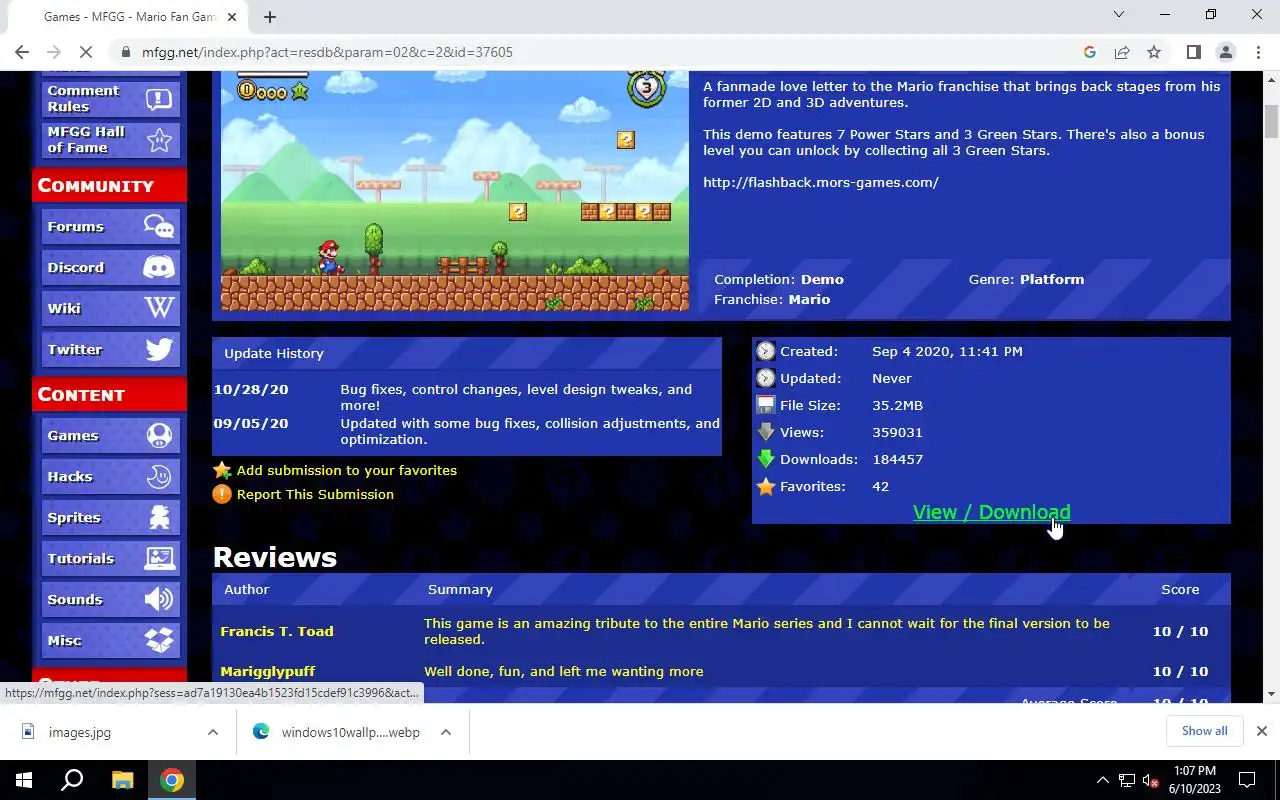Open the Chrome profile avatar
Viewport: 1280px width, 800px height.
click(1225, 52)
